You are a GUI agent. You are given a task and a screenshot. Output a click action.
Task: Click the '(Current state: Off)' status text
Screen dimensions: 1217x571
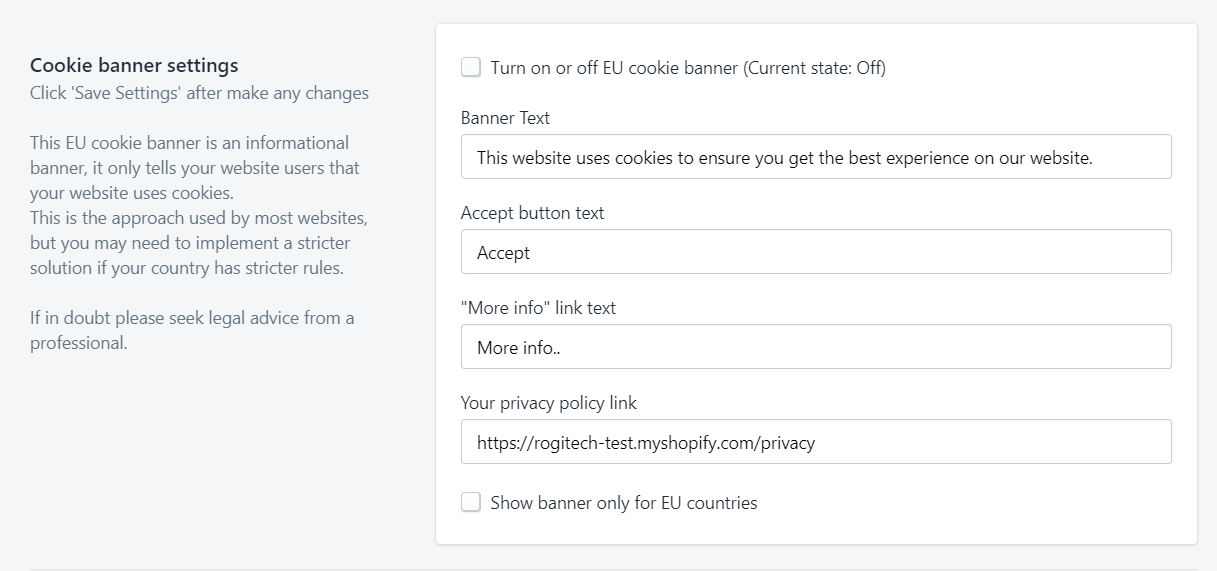click(815, 68)
